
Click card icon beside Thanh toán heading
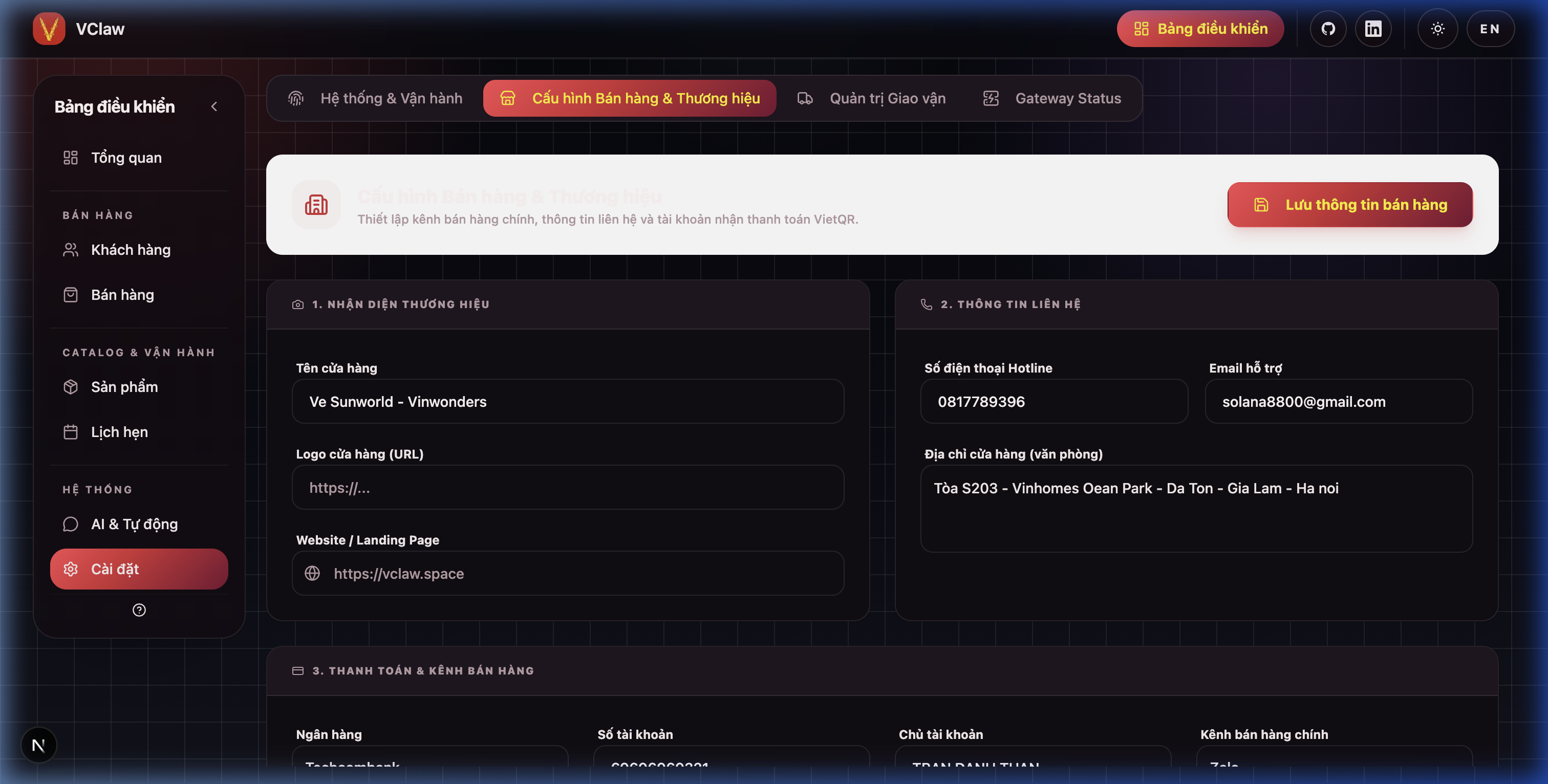pyautogui.click(x=297, y=670)
